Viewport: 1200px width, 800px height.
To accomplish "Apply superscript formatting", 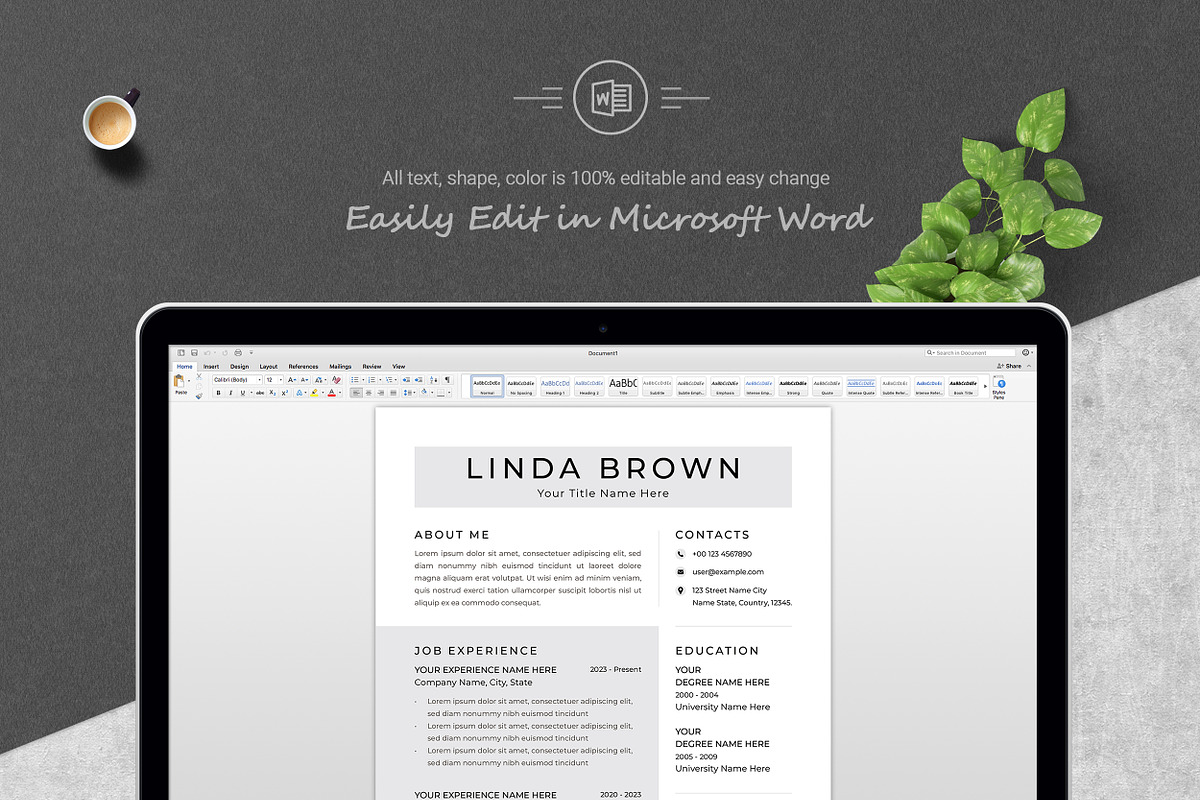I will [x=285, y=393].
